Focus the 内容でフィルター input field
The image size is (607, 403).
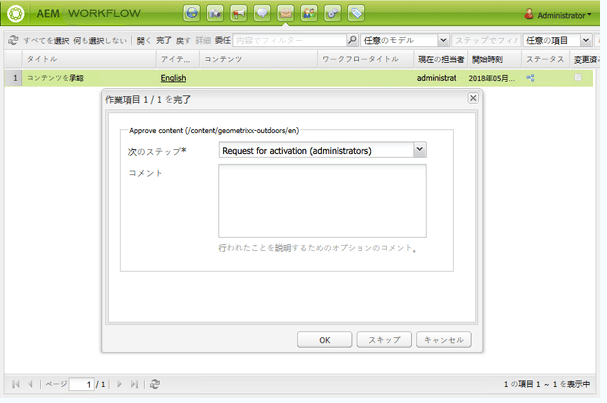[x=290, y=40]
